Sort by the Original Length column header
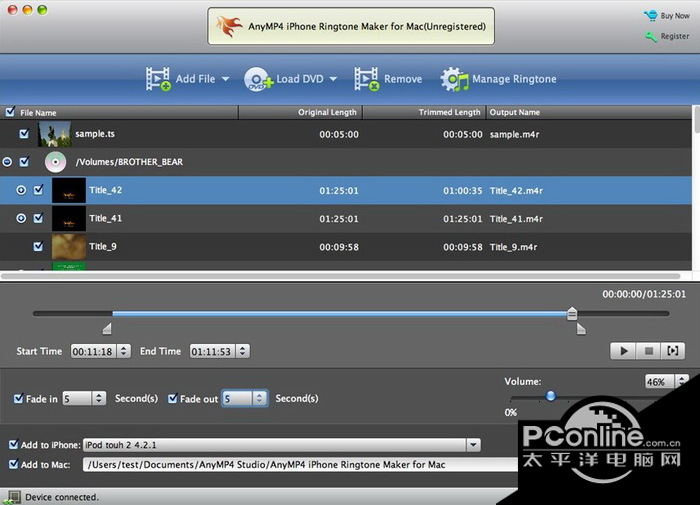Viewport: 700px width, 505px height. (x=300, y=113)
